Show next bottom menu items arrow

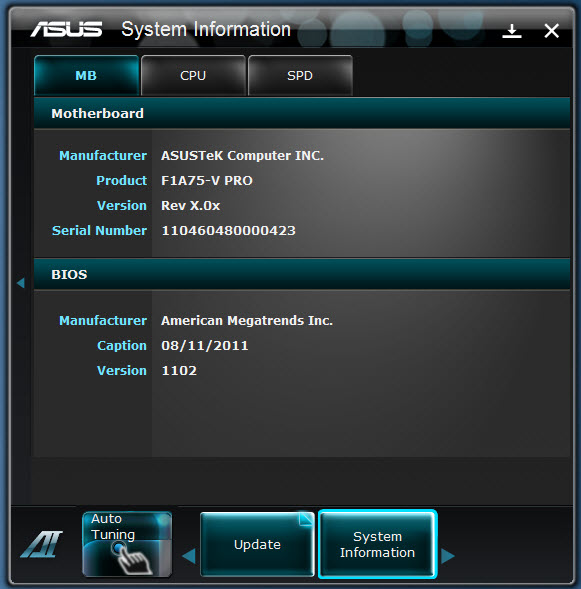coord(448,556)
